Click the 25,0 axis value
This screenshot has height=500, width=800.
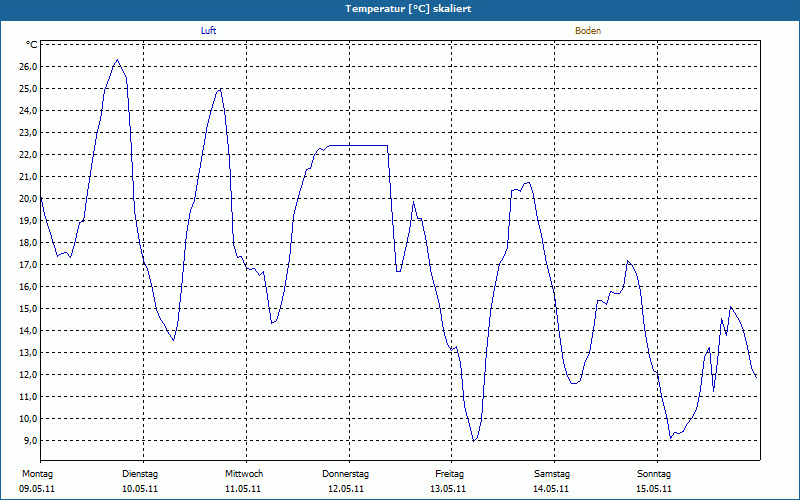click(x=28, y=89)
